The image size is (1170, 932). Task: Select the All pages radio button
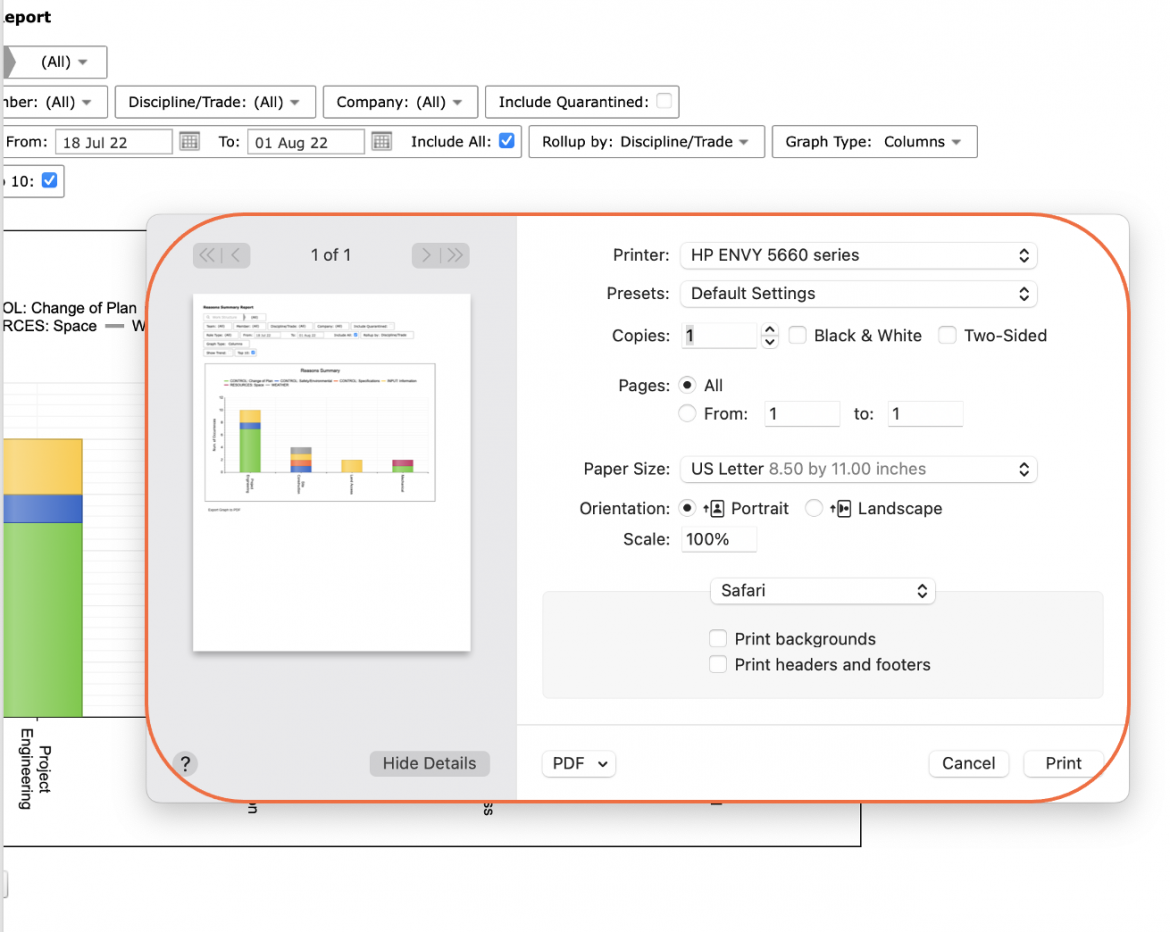click(687, 385)
